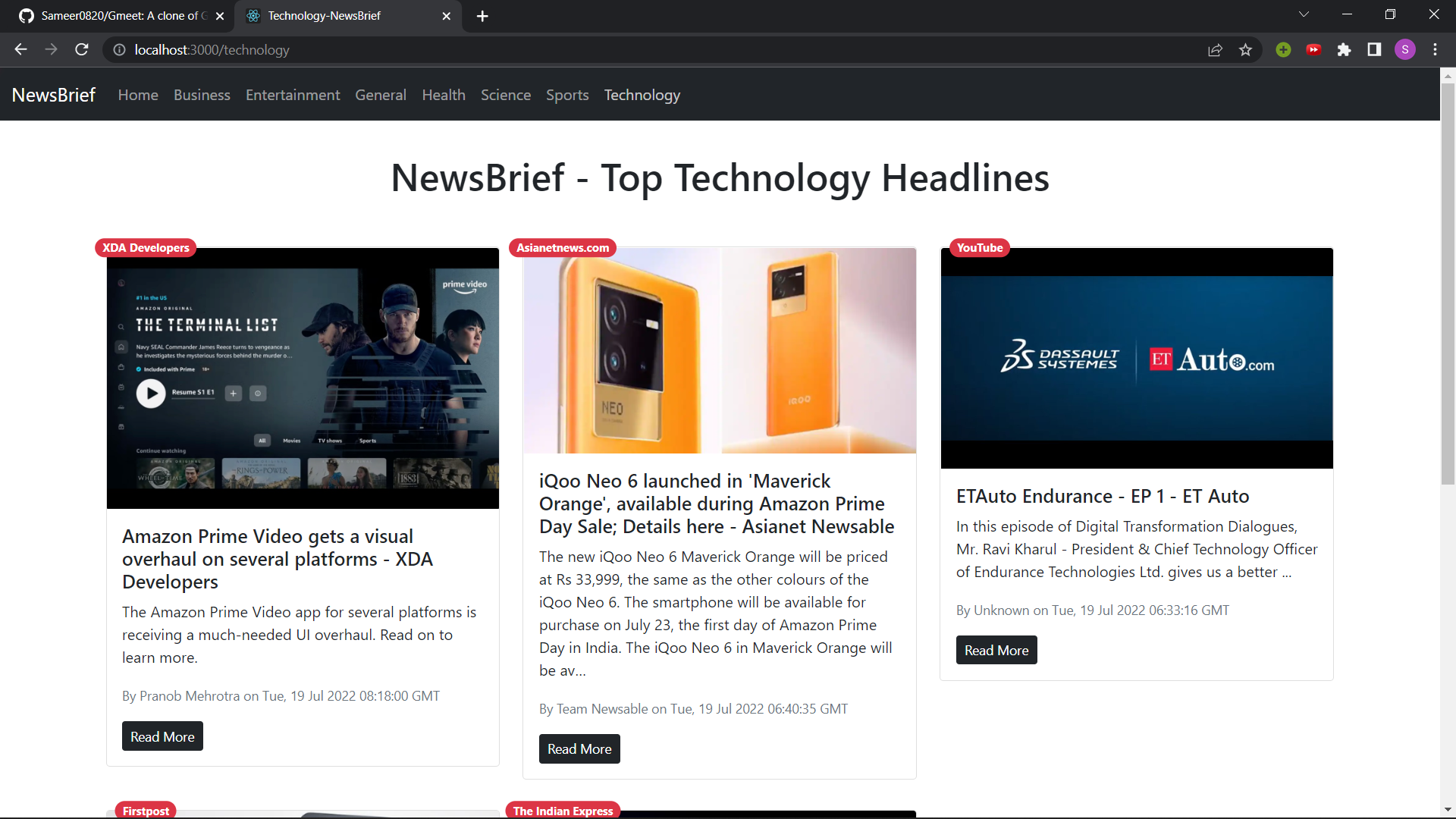
Task: Toggle the browser side panel icon
Action: 1374,50
